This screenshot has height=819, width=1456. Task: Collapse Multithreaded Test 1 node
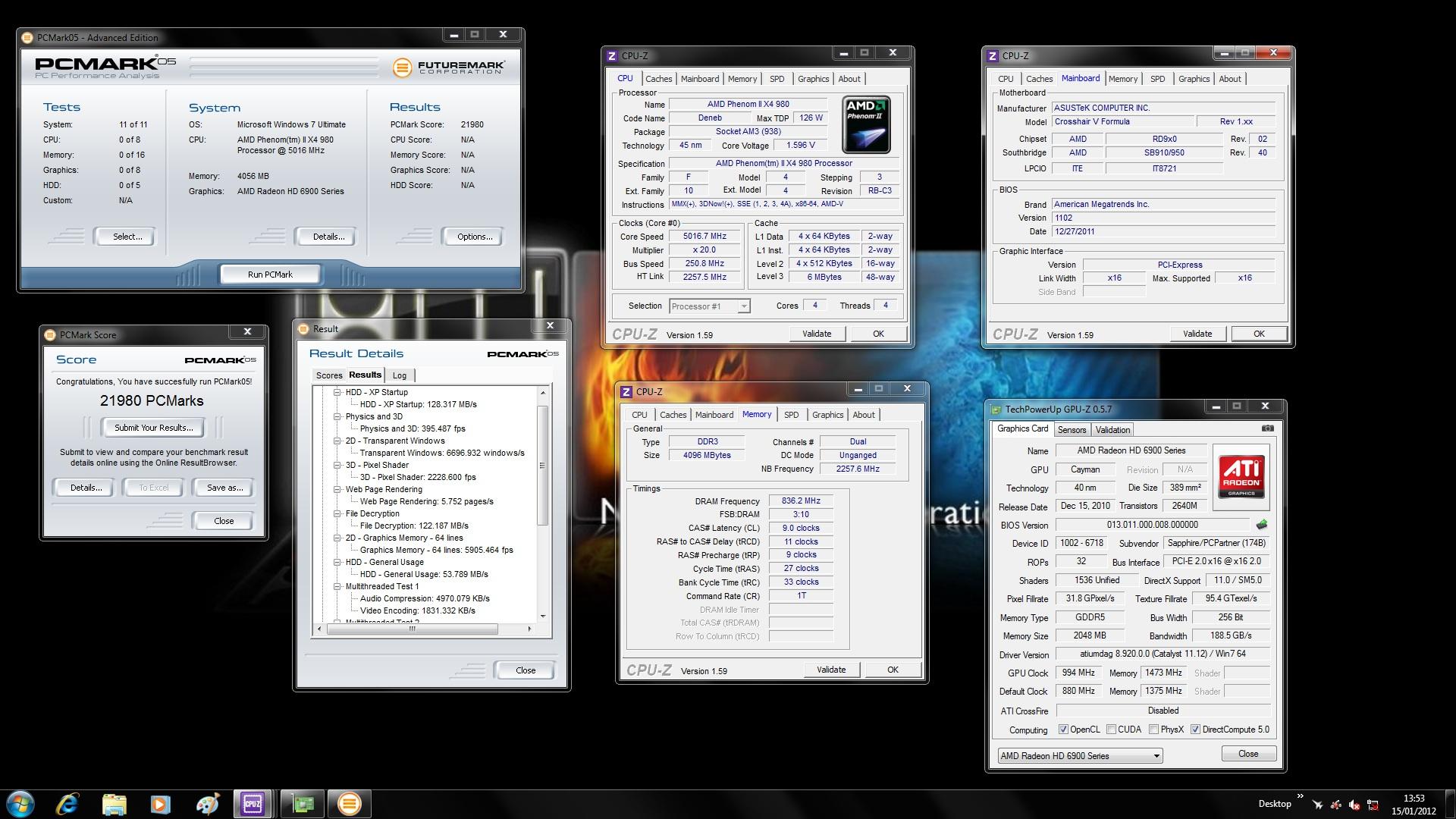[x=337, y=586]
